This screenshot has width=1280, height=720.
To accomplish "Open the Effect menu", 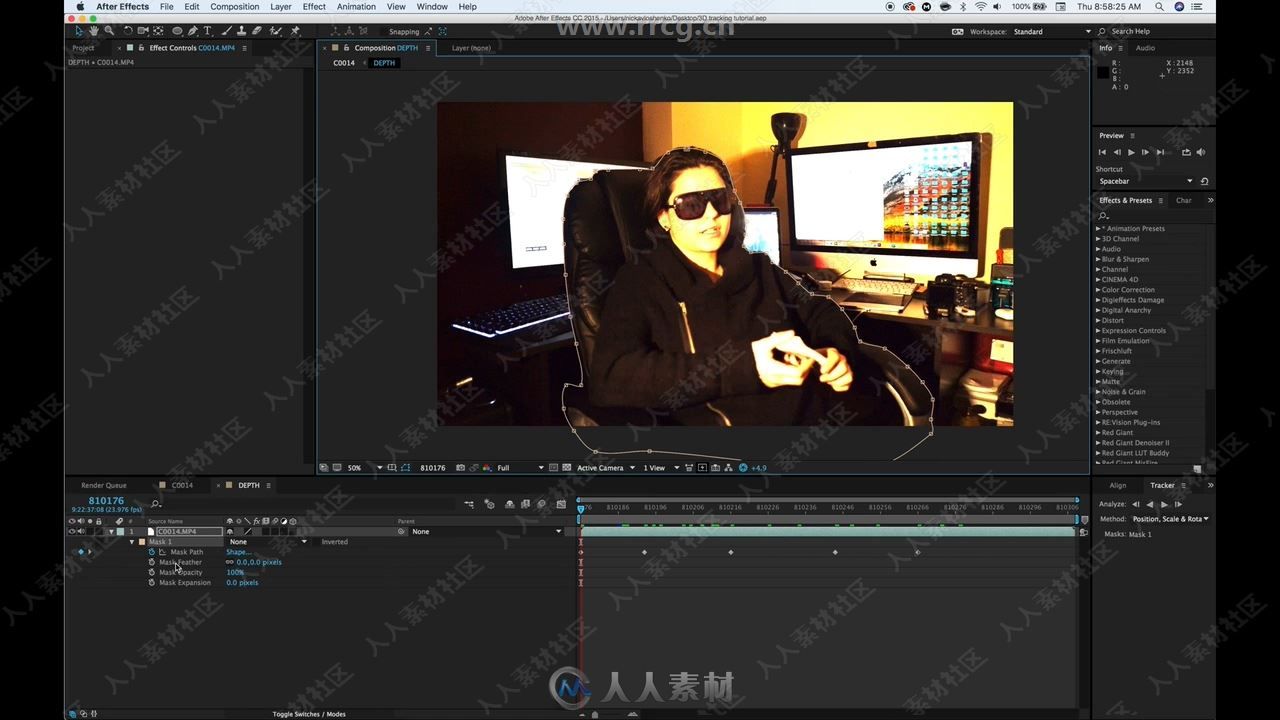I will pyautogui.click(x=314, y=6).
